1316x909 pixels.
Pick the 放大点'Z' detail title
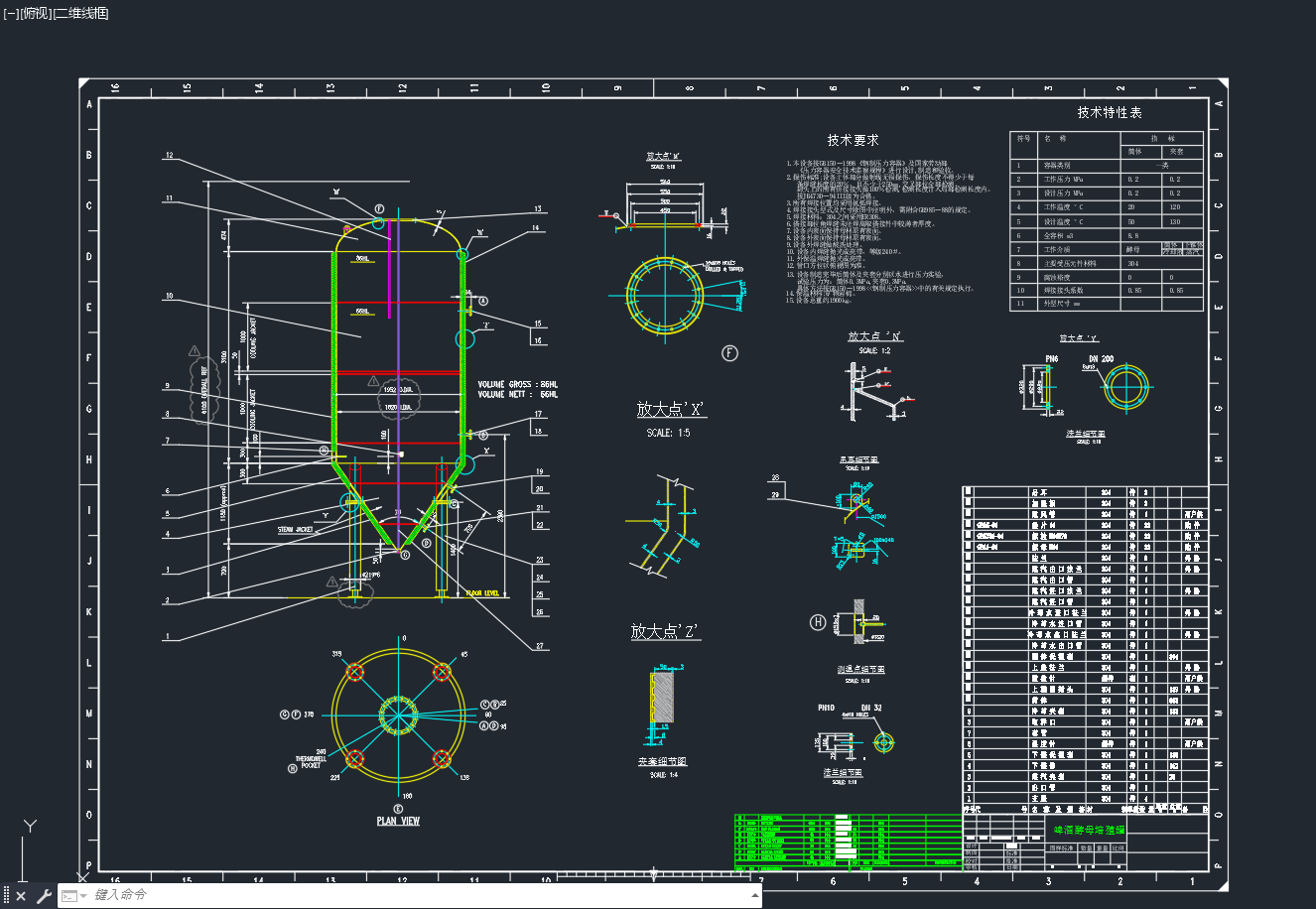665,631
